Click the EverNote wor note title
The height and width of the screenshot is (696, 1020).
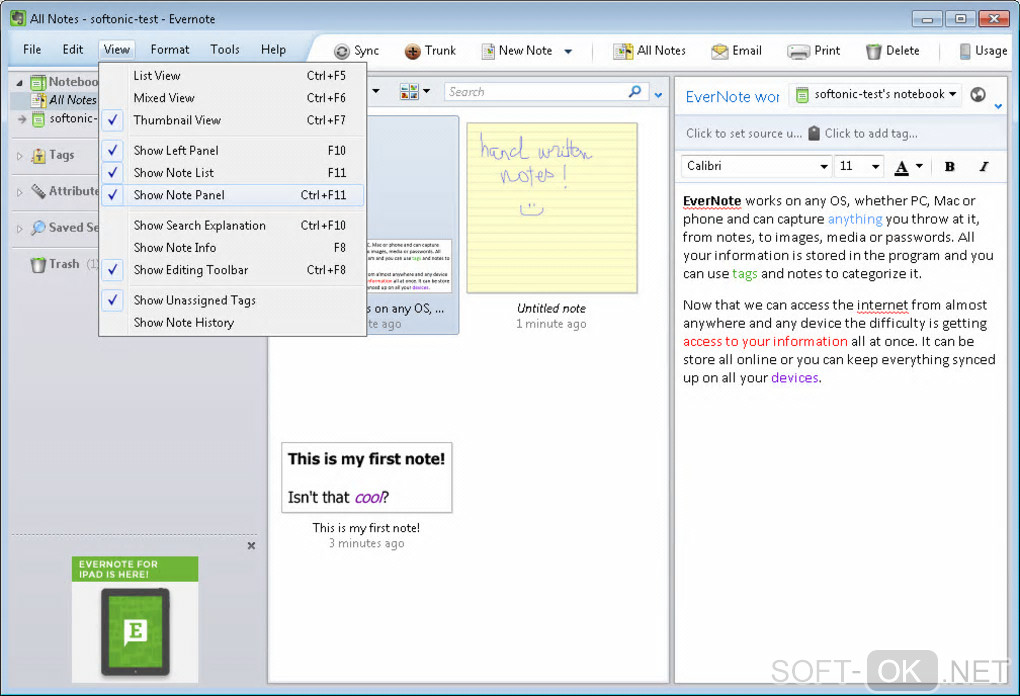pos(732,97)
